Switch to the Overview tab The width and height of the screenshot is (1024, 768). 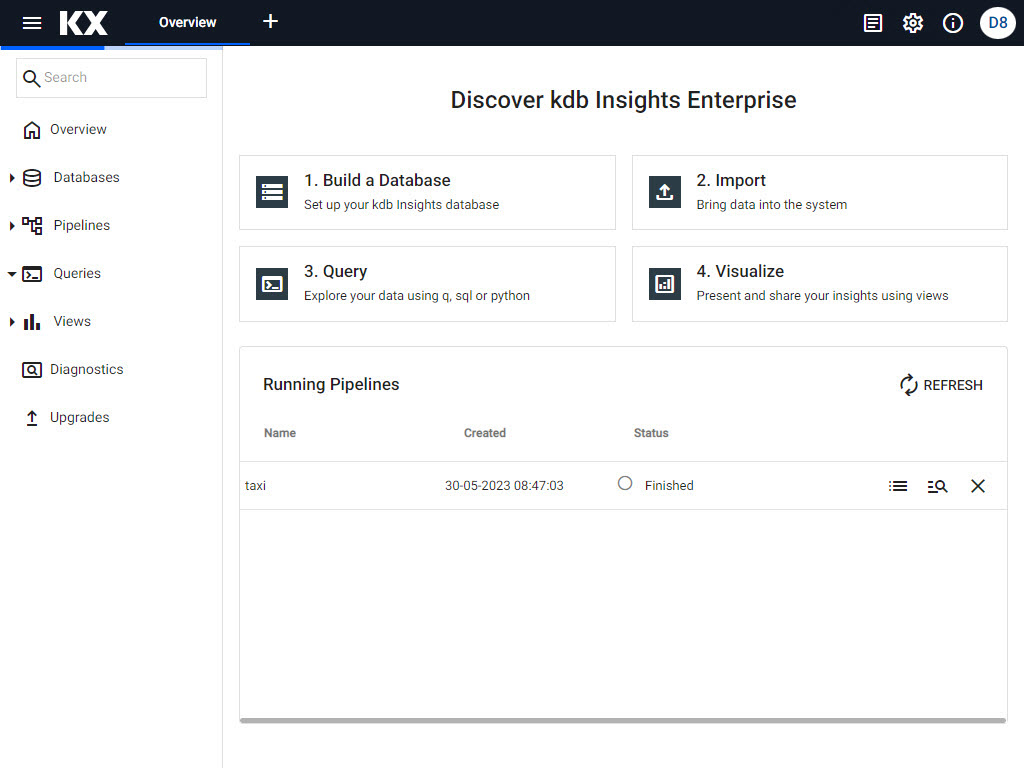coord(187,22)
